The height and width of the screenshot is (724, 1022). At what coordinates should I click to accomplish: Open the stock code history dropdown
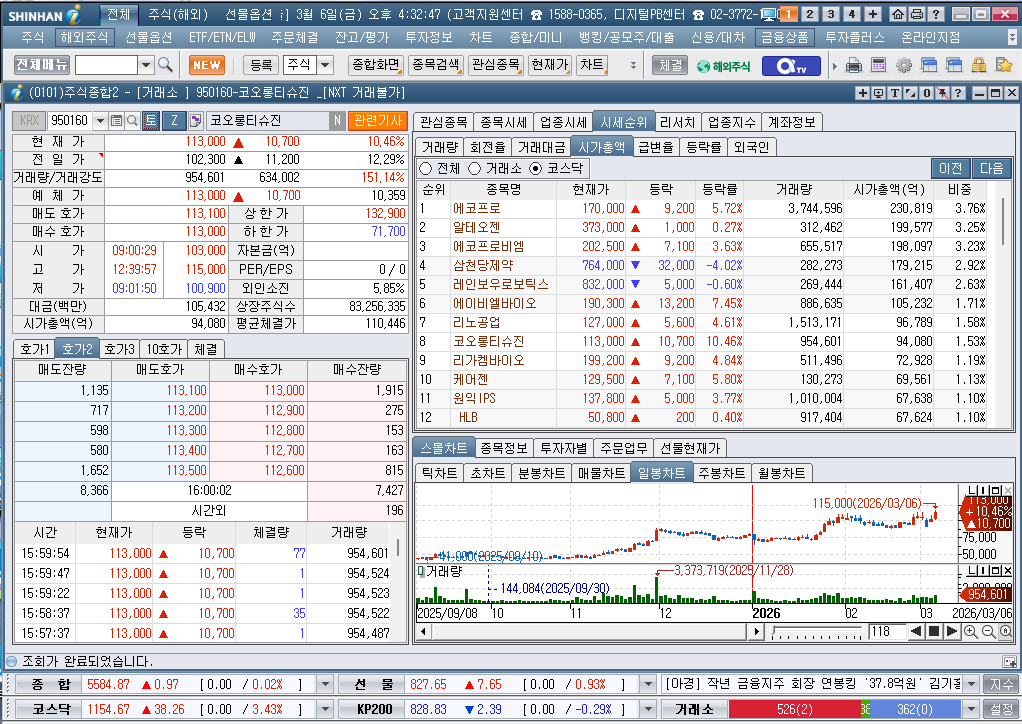[100, 121]
